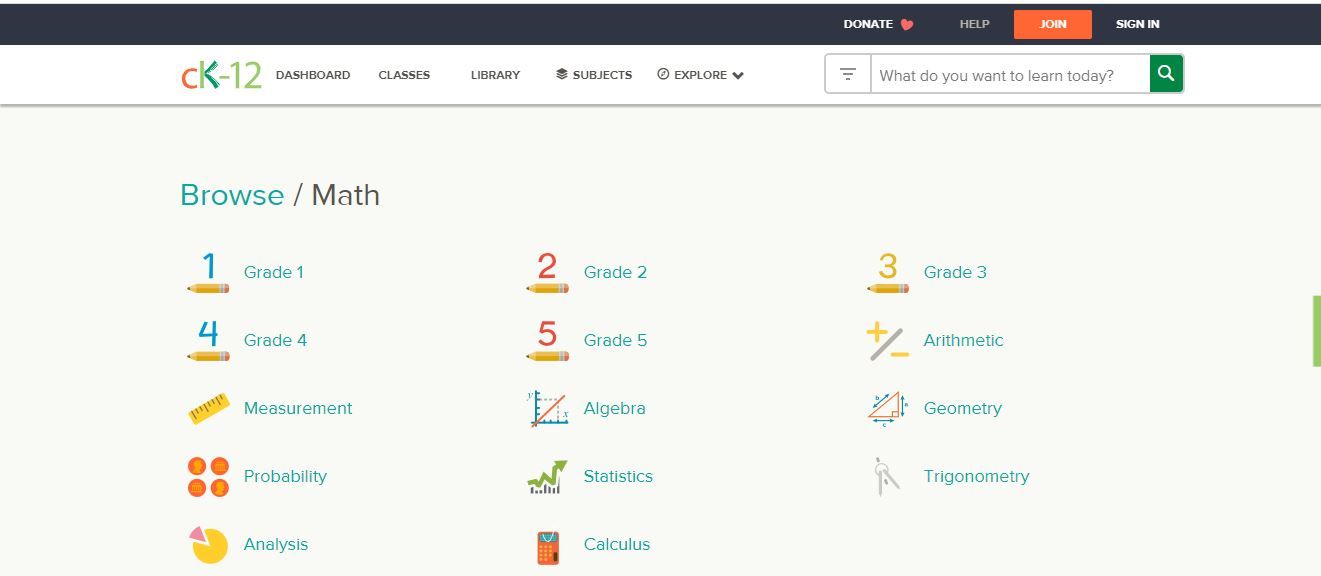The width and height of the screenshot is (1321, 576).
Task: Open the search filter options icon
Action: click(848, 75)
